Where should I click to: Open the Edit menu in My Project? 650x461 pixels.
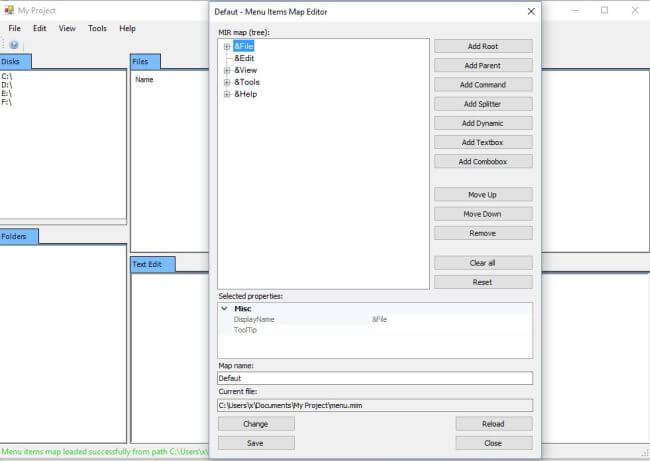pos(40,28)
